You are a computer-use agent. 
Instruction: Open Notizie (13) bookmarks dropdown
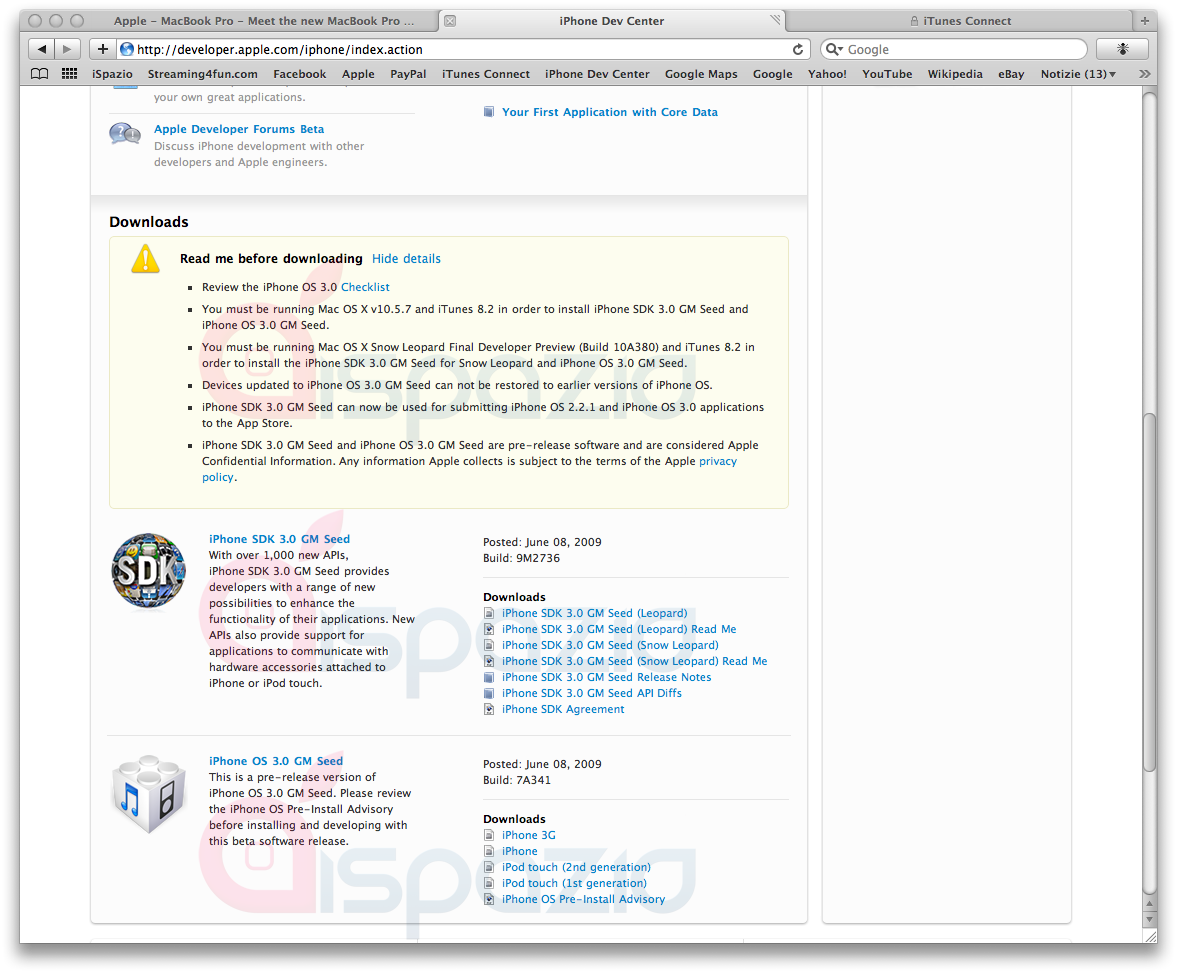tap(1078, 74)
